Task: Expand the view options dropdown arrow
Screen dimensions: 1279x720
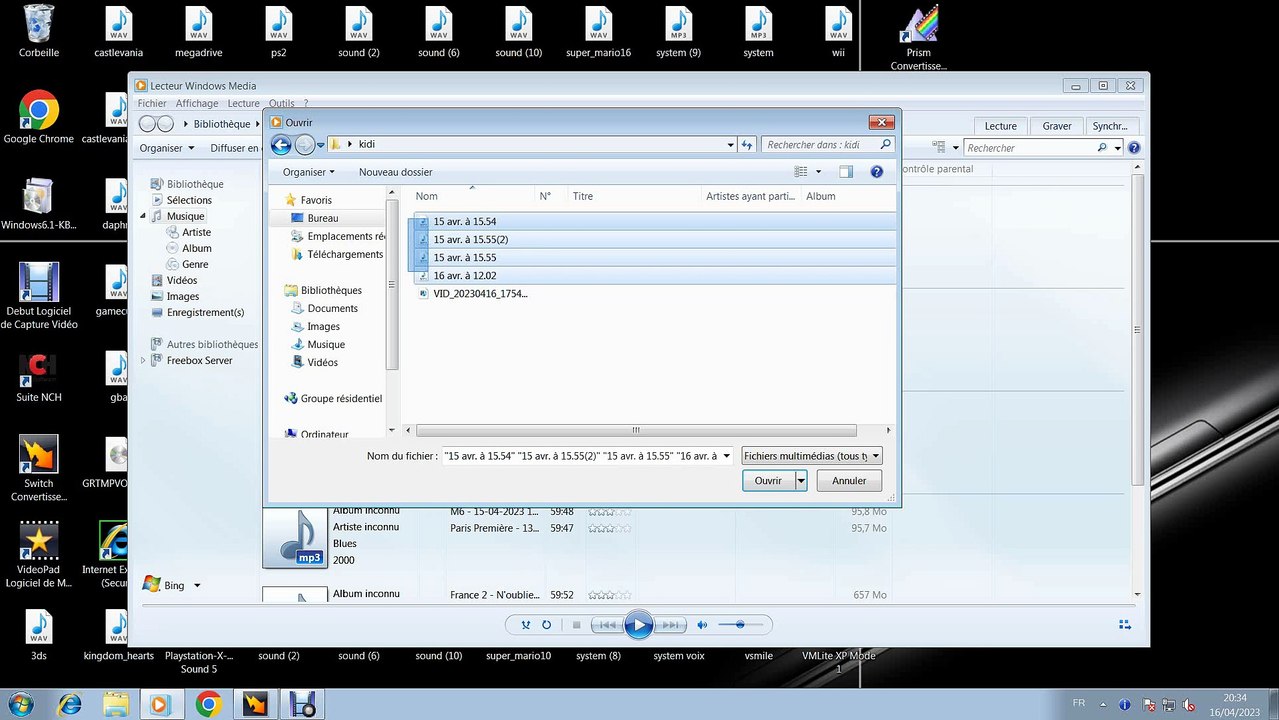Action: [819, 172]
